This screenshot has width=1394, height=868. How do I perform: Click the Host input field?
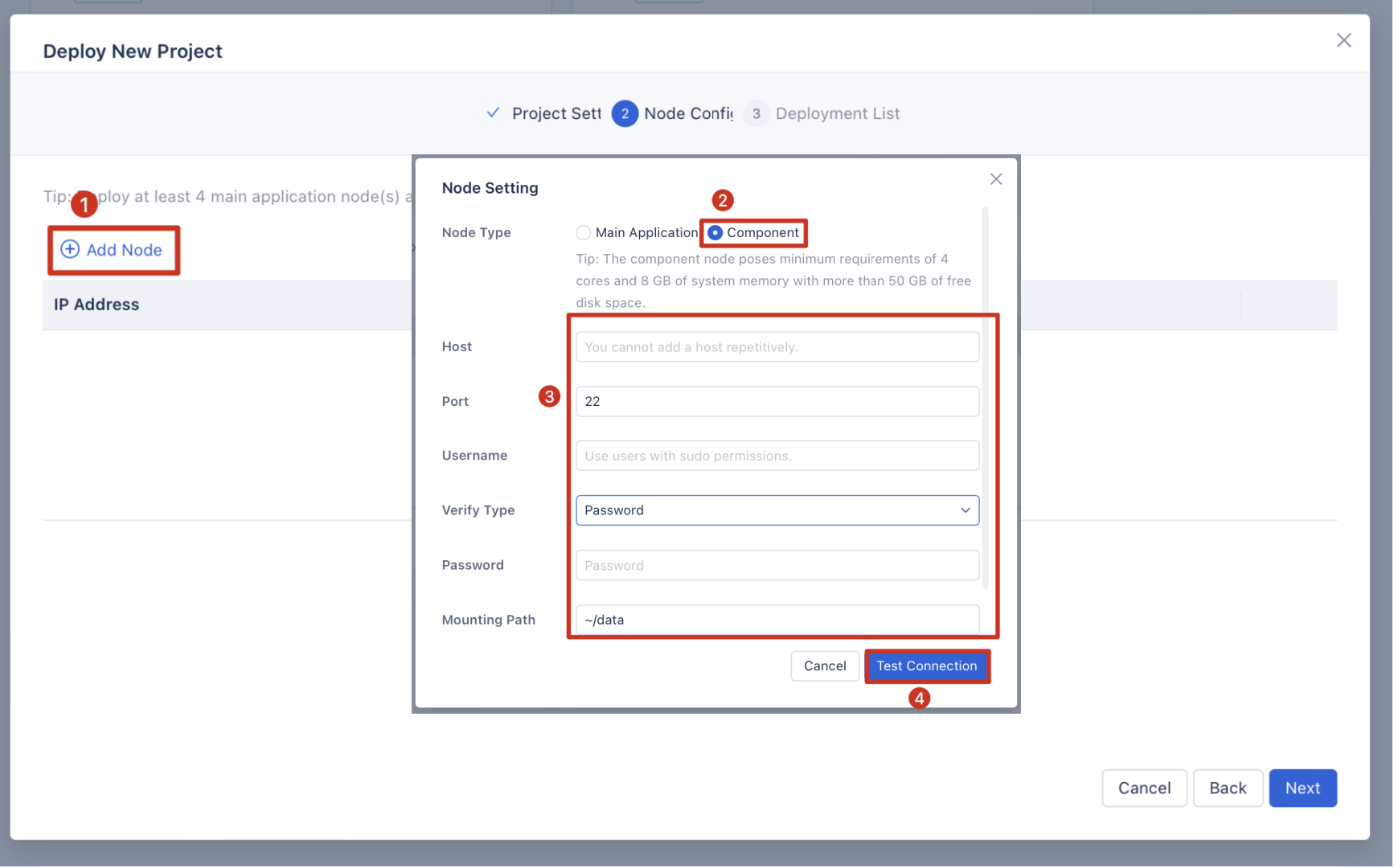tap(777, 346)
